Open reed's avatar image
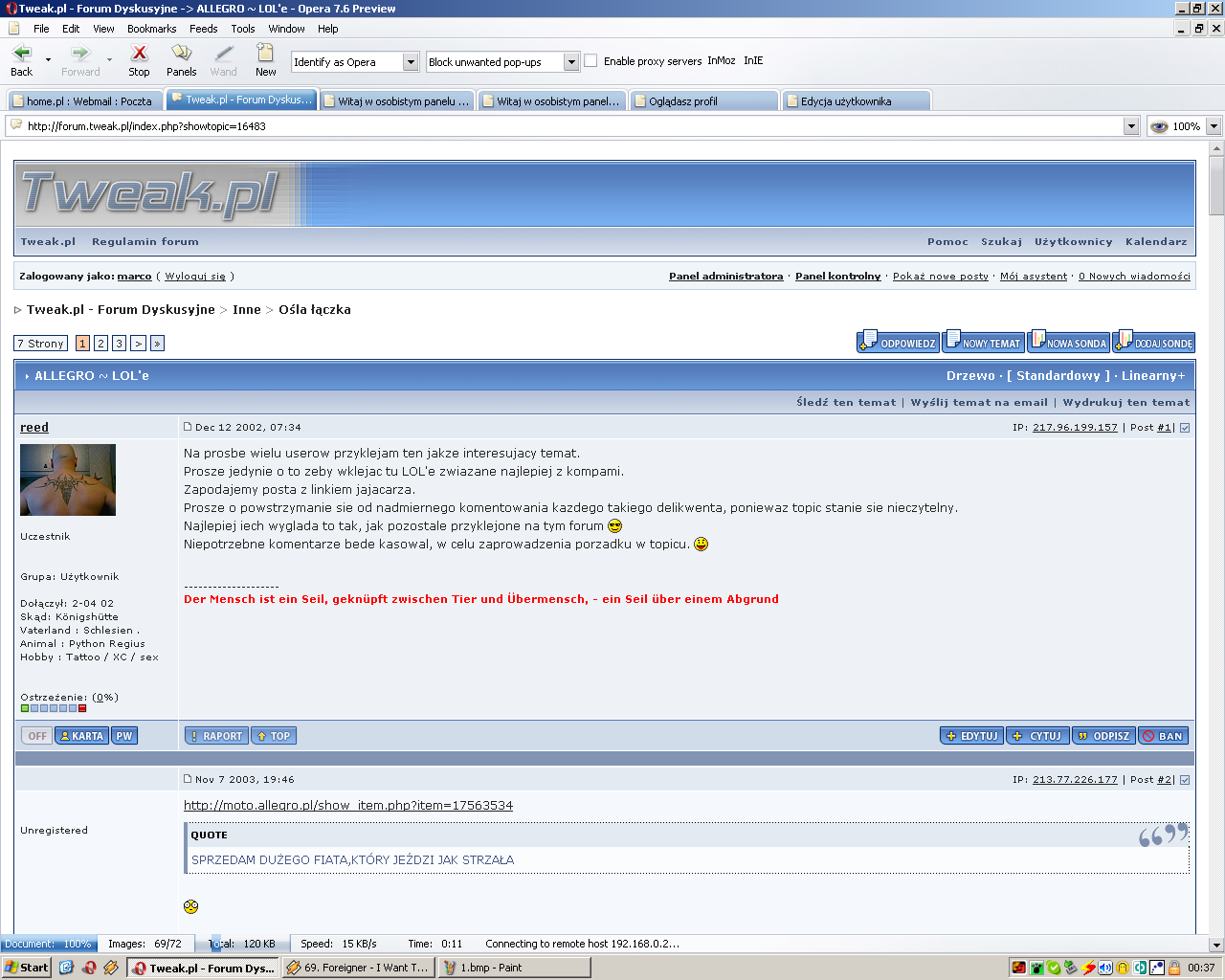Screen dimensions: 1225x980 pyautogui.click(x=68, y=479)
